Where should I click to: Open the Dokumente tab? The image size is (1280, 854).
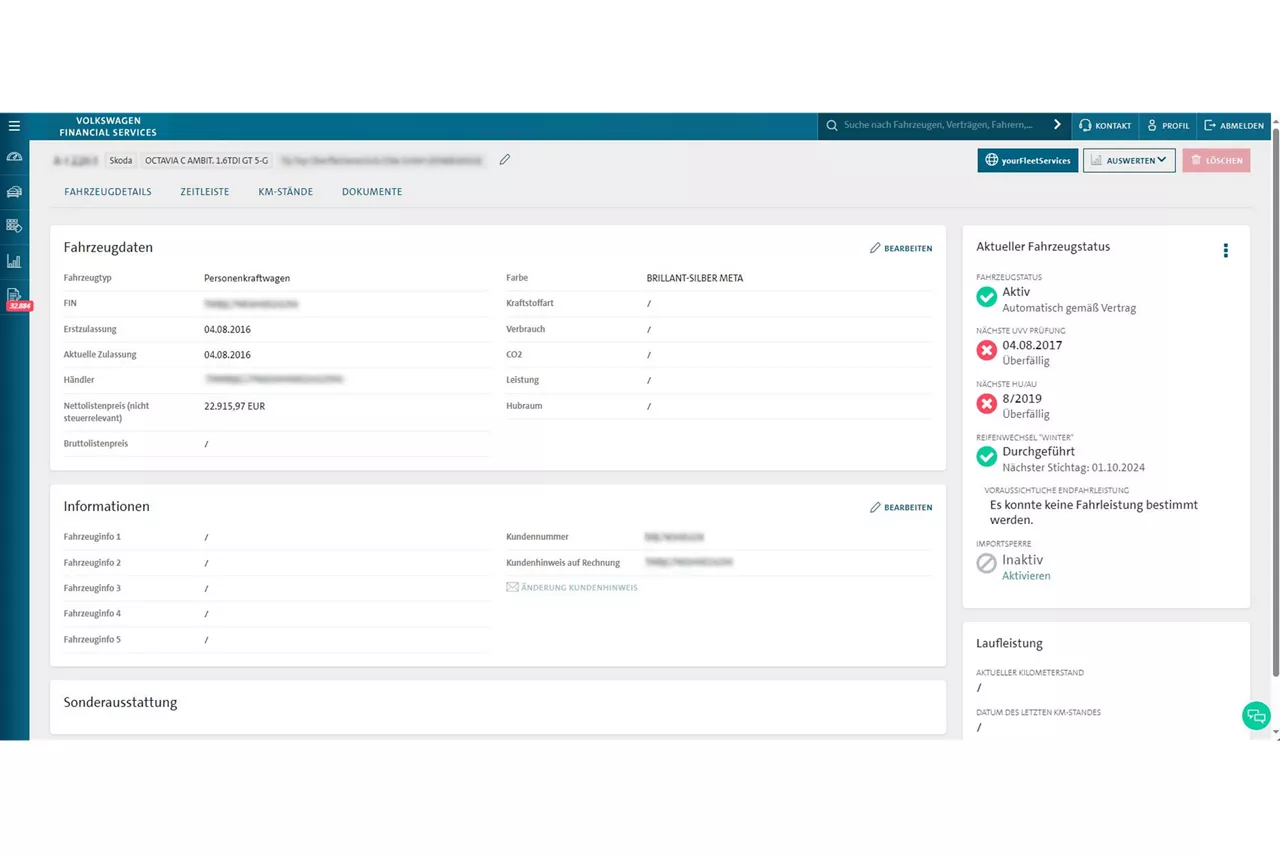coord(372,192)
